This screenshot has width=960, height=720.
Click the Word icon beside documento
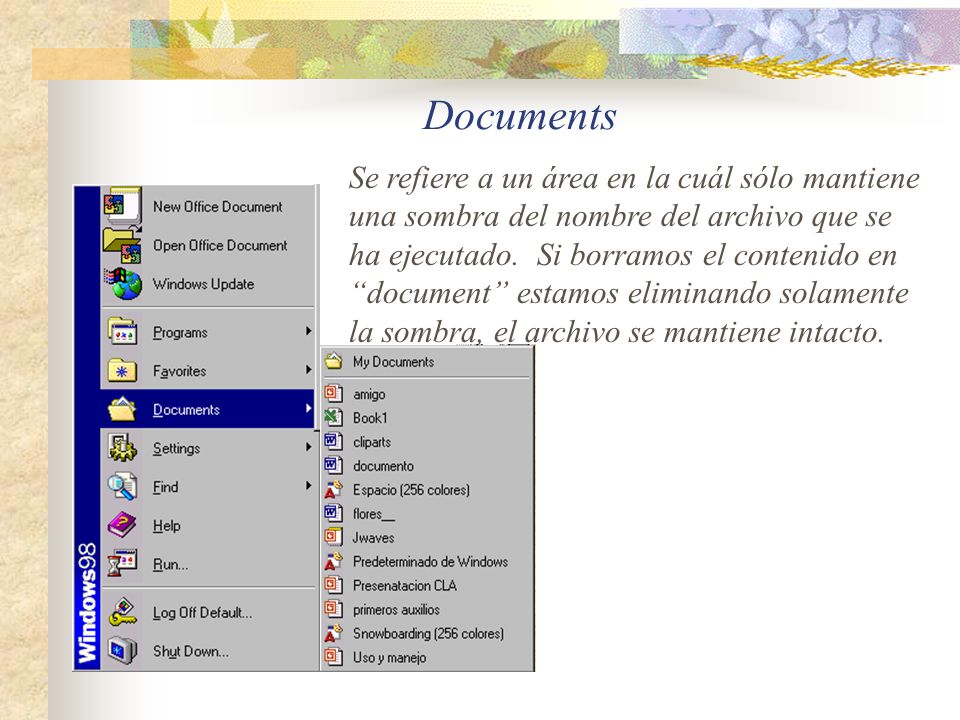333,465
